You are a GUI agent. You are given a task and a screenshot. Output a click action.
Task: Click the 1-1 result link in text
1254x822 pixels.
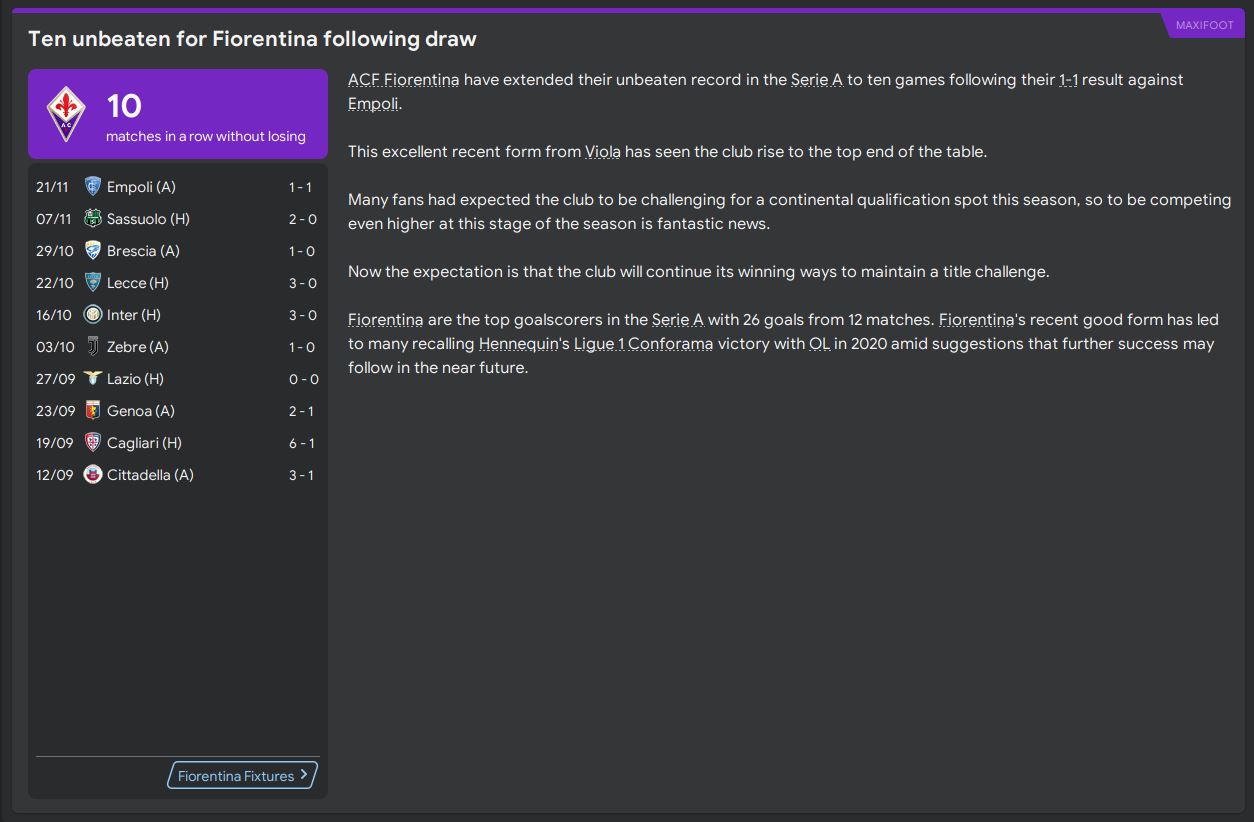tap(1068, 80)
